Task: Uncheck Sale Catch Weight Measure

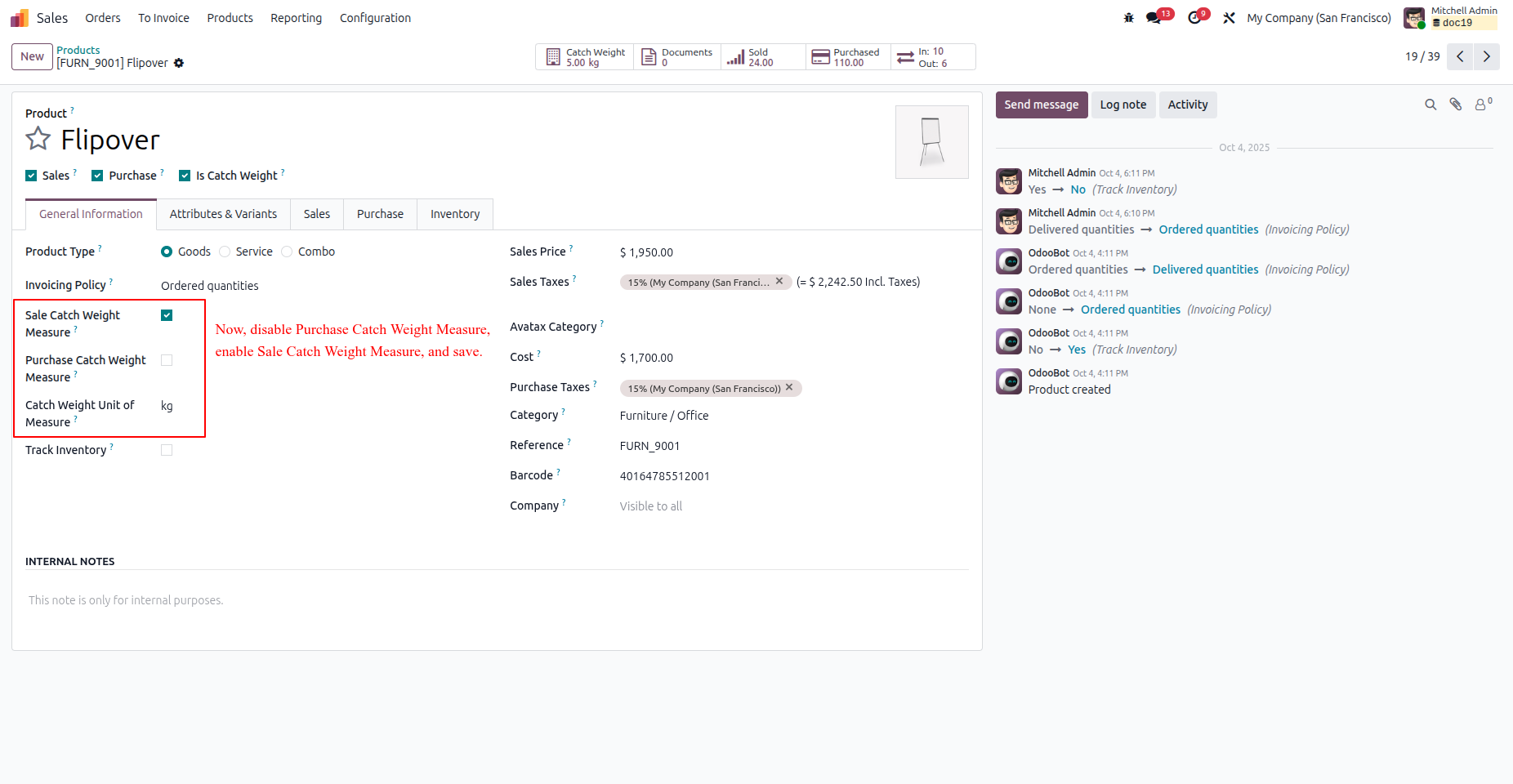Action: coord(167,315)
